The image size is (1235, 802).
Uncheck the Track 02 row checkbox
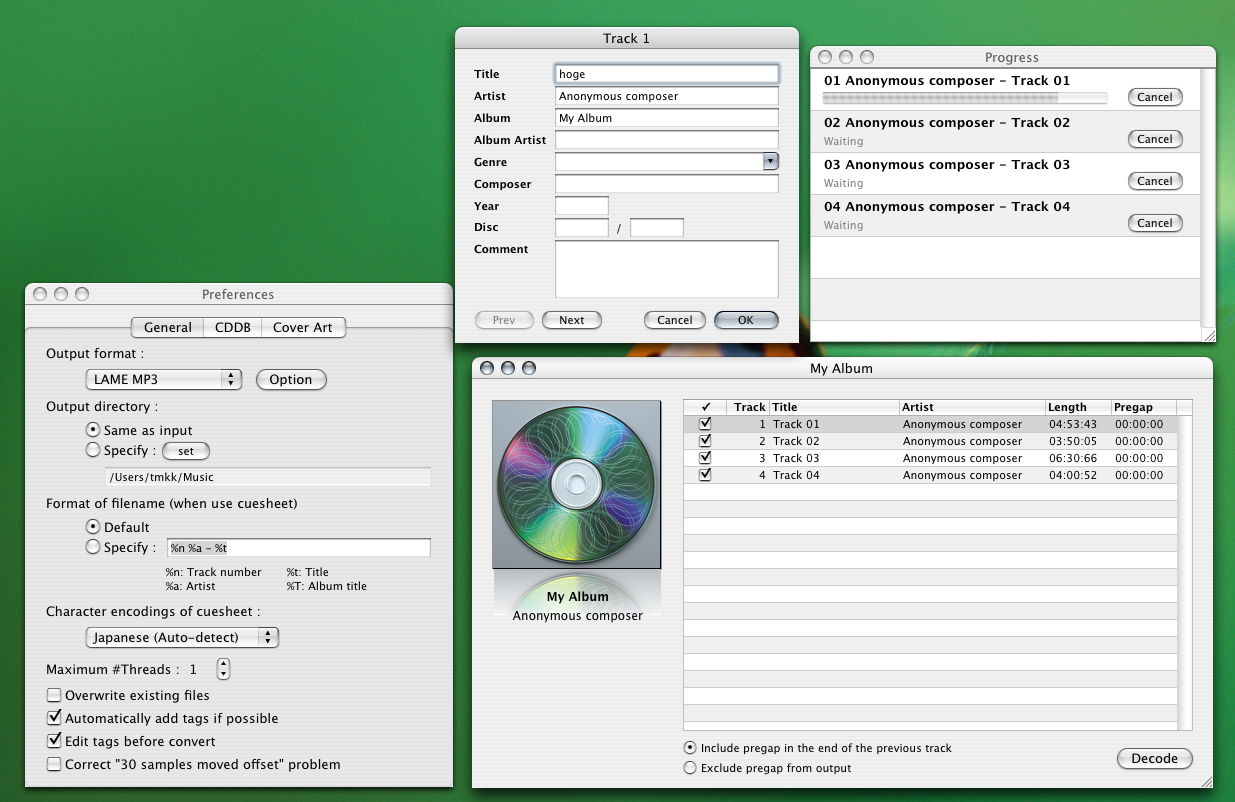point(705,440)
